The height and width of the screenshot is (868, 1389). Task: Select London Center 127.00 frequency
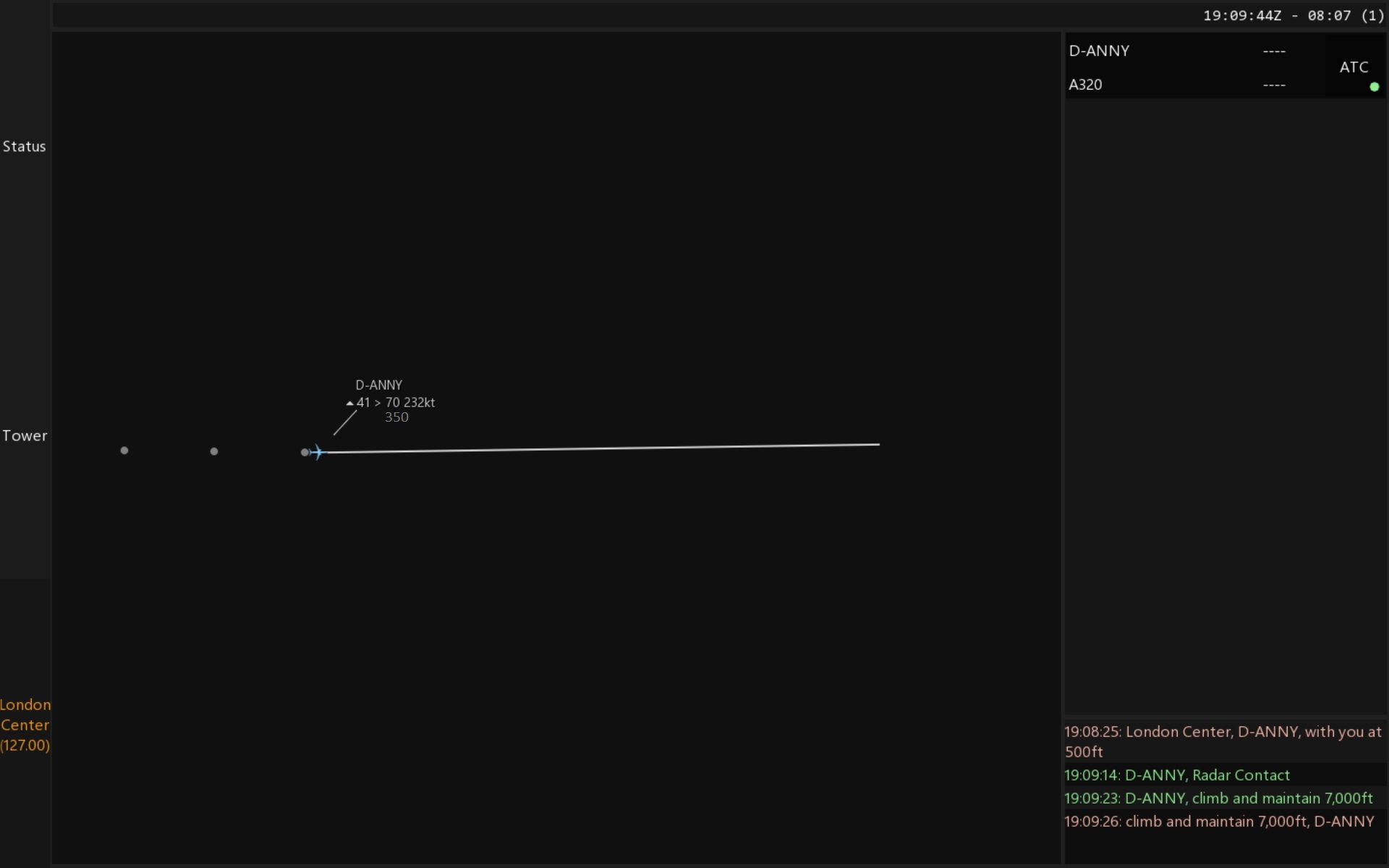(x=25, y=725)
